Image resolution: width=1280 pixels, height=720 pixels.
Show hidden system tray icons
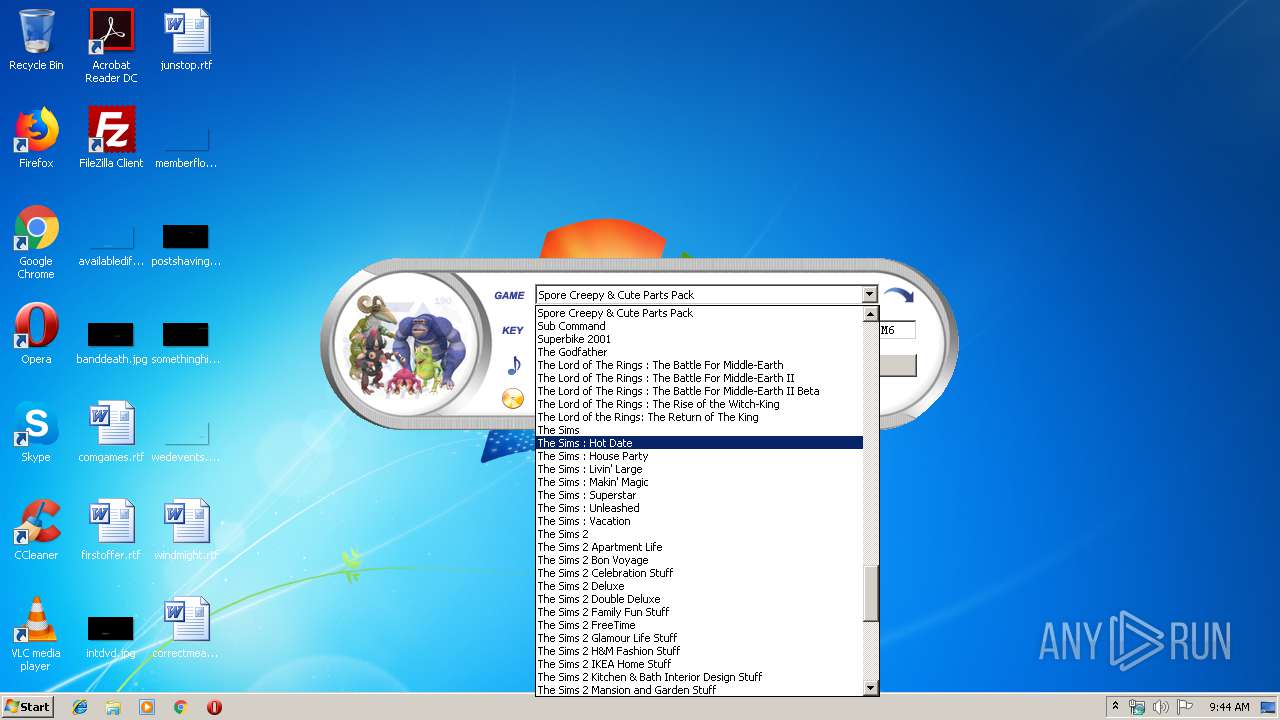(x=1116, y=707)
